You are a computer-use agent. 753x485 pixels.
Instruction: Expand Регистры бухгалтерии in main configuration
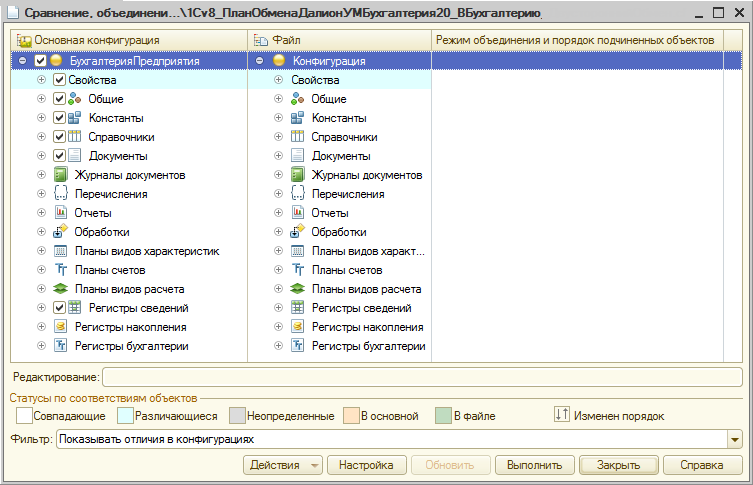pos(41,345)
